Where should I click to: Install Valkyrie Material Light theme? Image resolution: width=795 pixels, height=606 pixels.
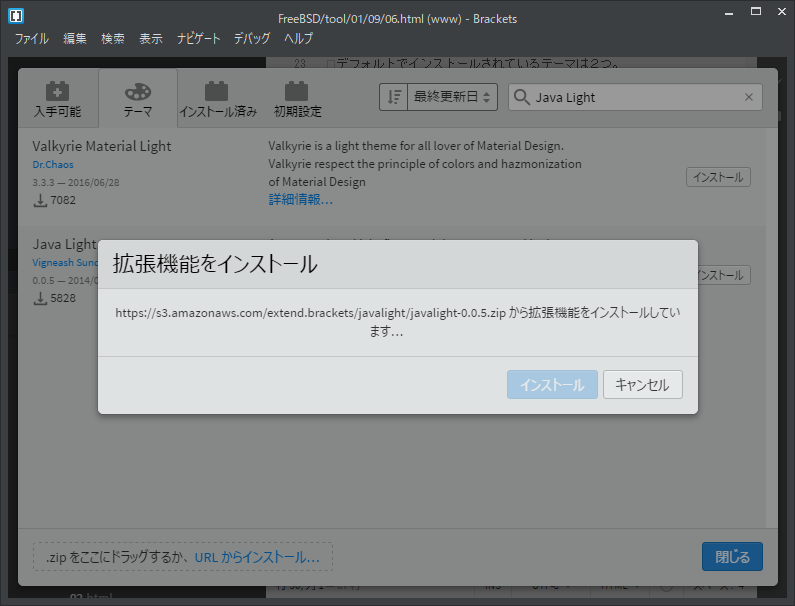718,177
